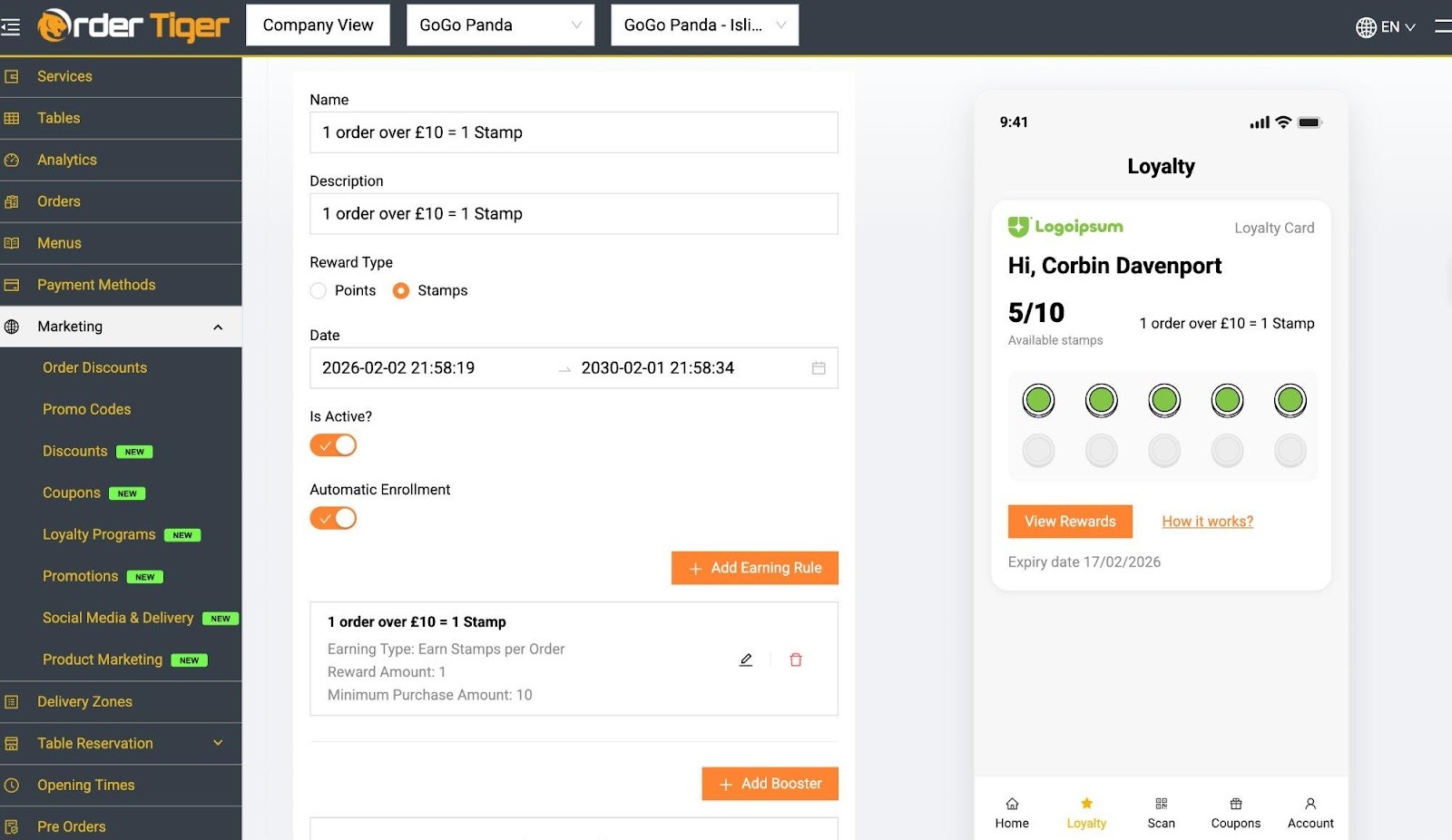Click the Pre Orders icon
The width and height of the screenshot is (1452, 840).
pos(12,826)
